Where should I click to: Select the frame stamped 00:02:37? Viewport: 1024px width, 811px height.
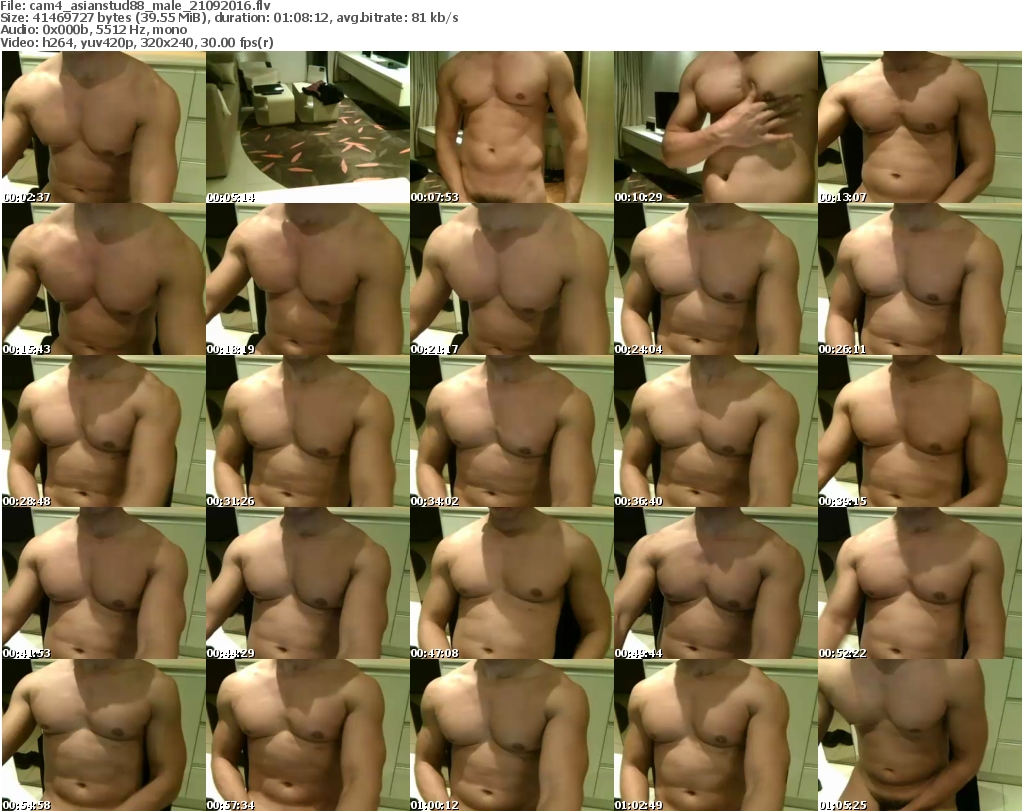point(104,127)
